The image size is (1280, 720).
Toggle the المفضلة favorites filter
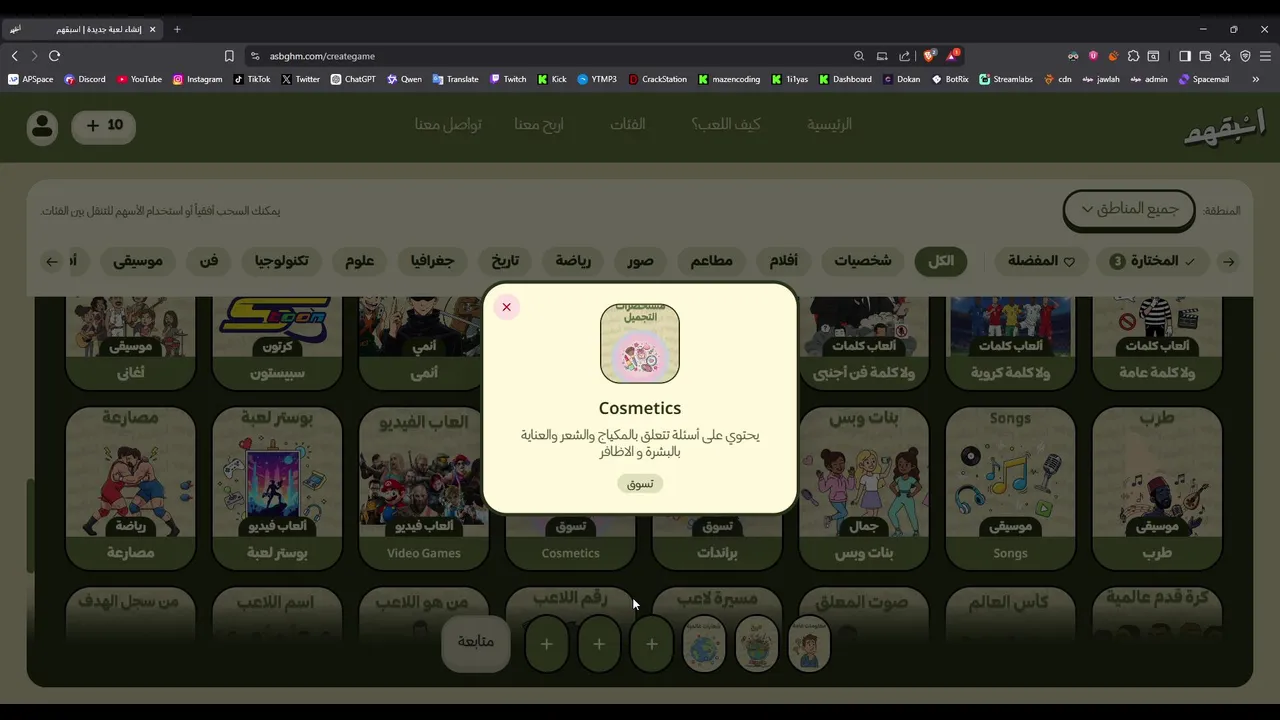1041,261
